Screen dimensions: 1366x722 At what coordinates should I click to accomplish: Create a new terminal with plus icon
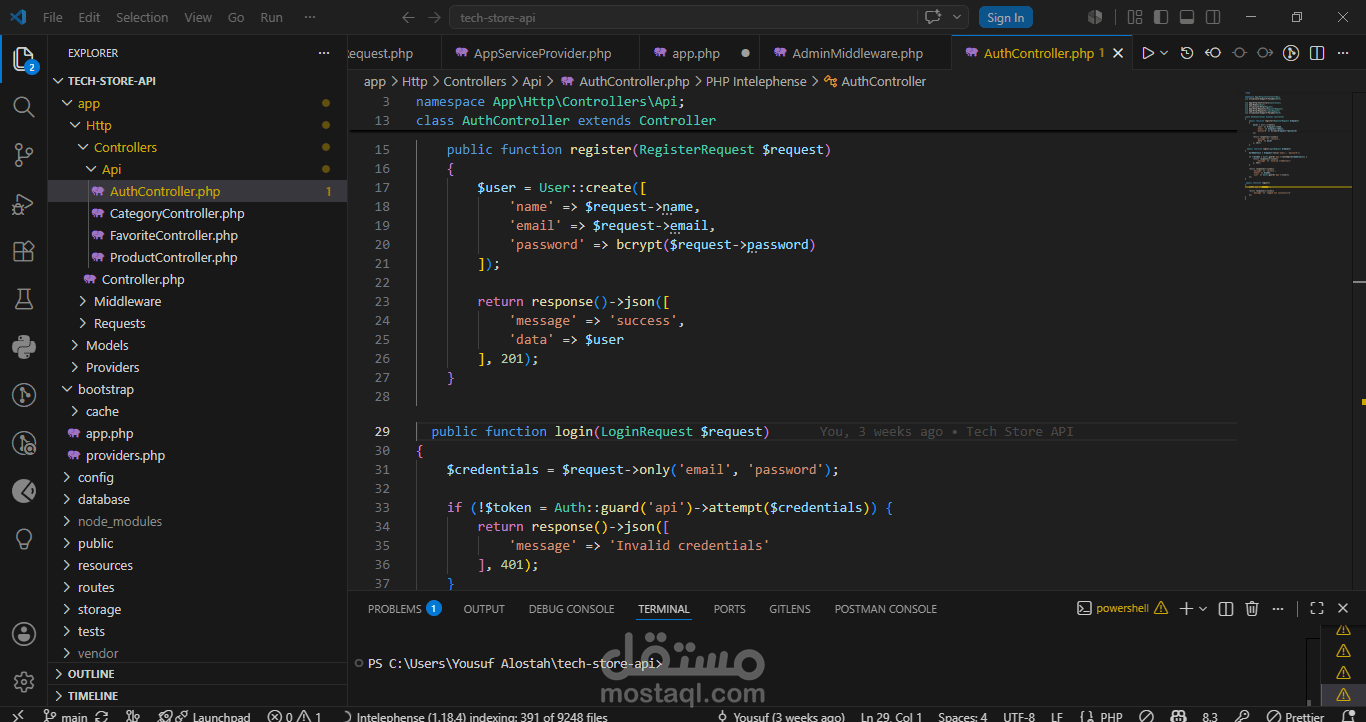[x=1186, y=608]
